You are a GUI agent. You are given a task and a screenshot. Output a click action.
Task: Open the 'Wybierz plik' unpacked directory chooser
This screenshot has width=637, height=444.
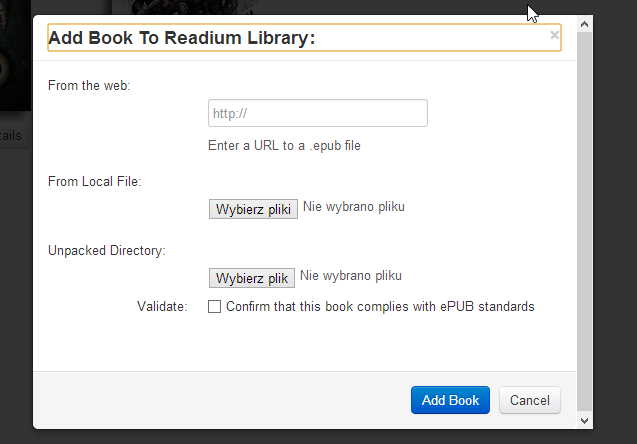point(252,278)
